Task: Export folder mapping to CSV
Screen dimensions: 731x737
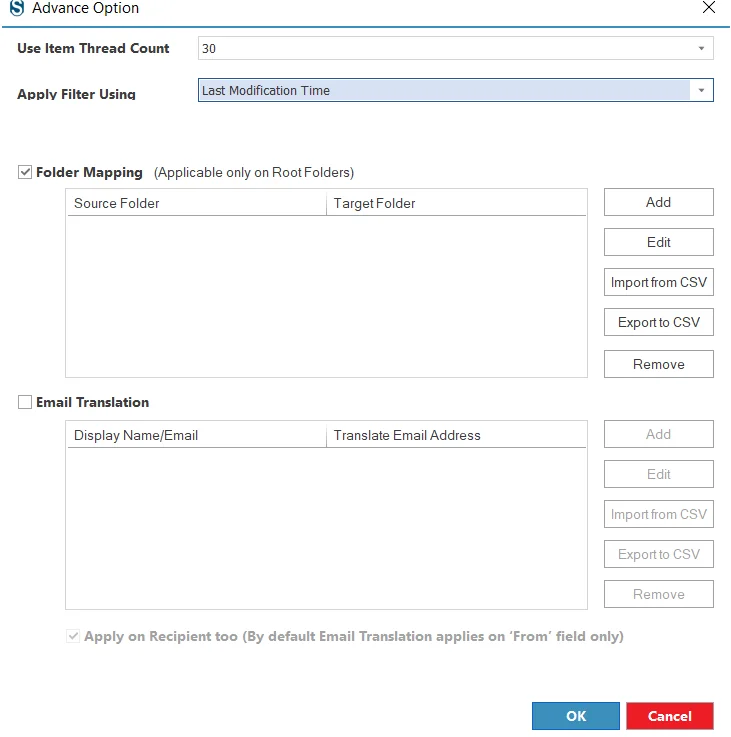Action: pyautogui.click(x=659, y=322)
